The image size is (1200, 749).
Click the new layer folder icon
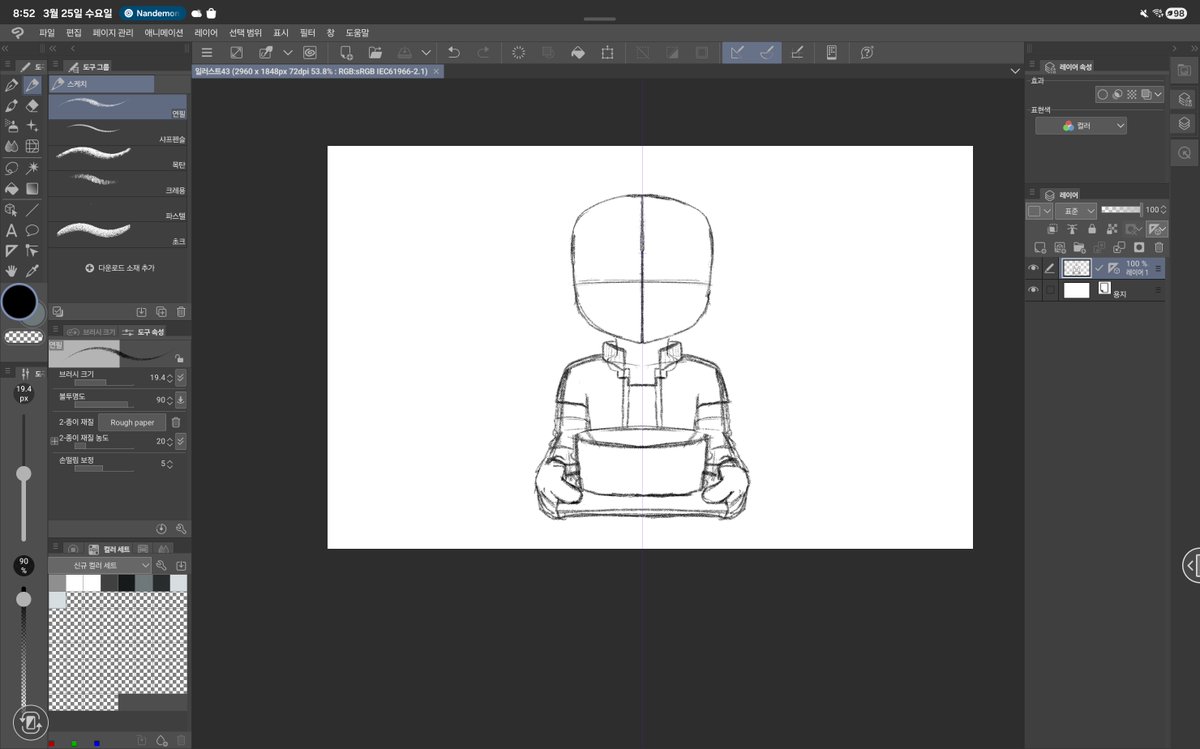pyautogui.click(x=1080, y=247)
